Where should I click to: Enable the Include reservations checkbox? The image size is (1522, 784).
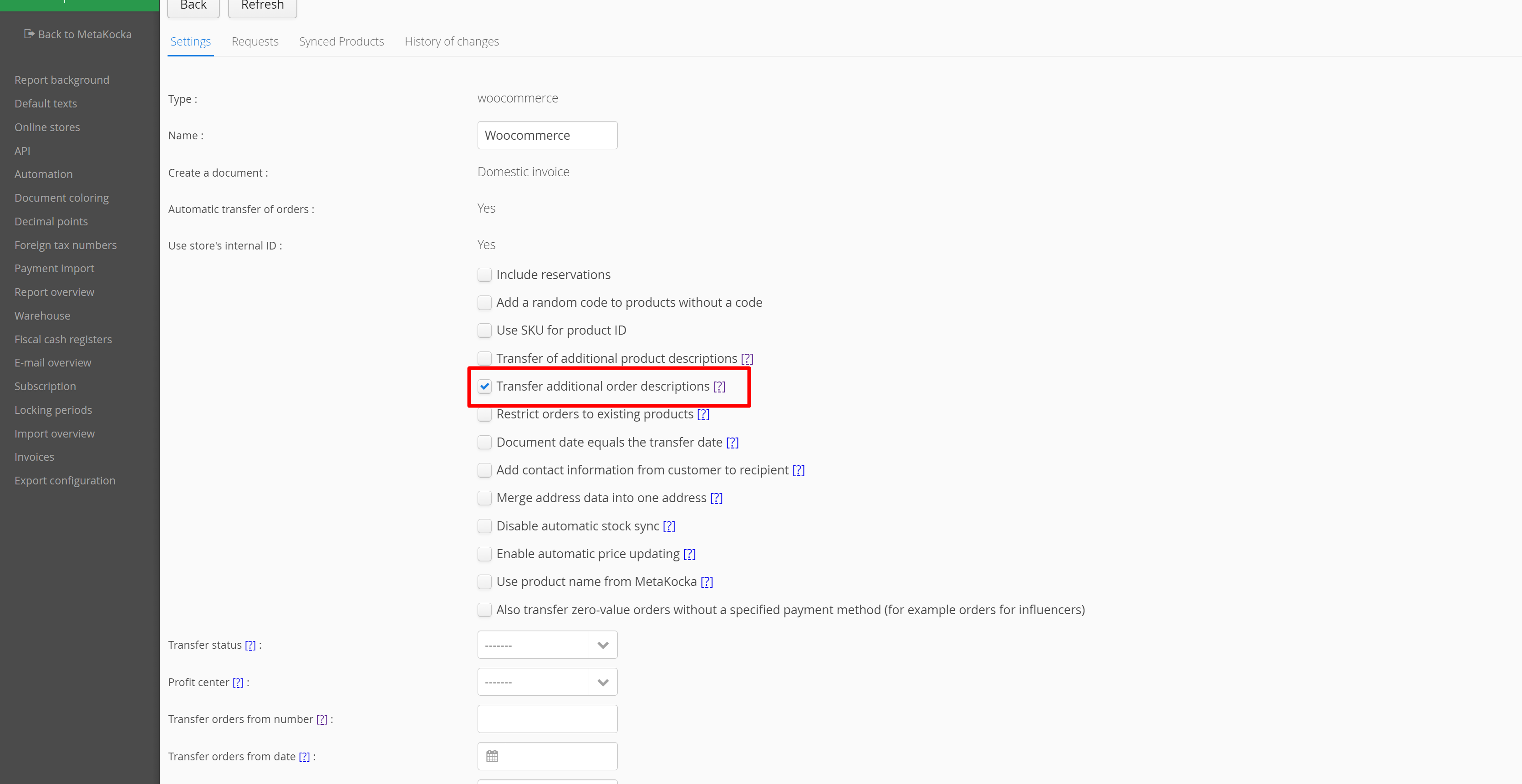tap(484, 275)
